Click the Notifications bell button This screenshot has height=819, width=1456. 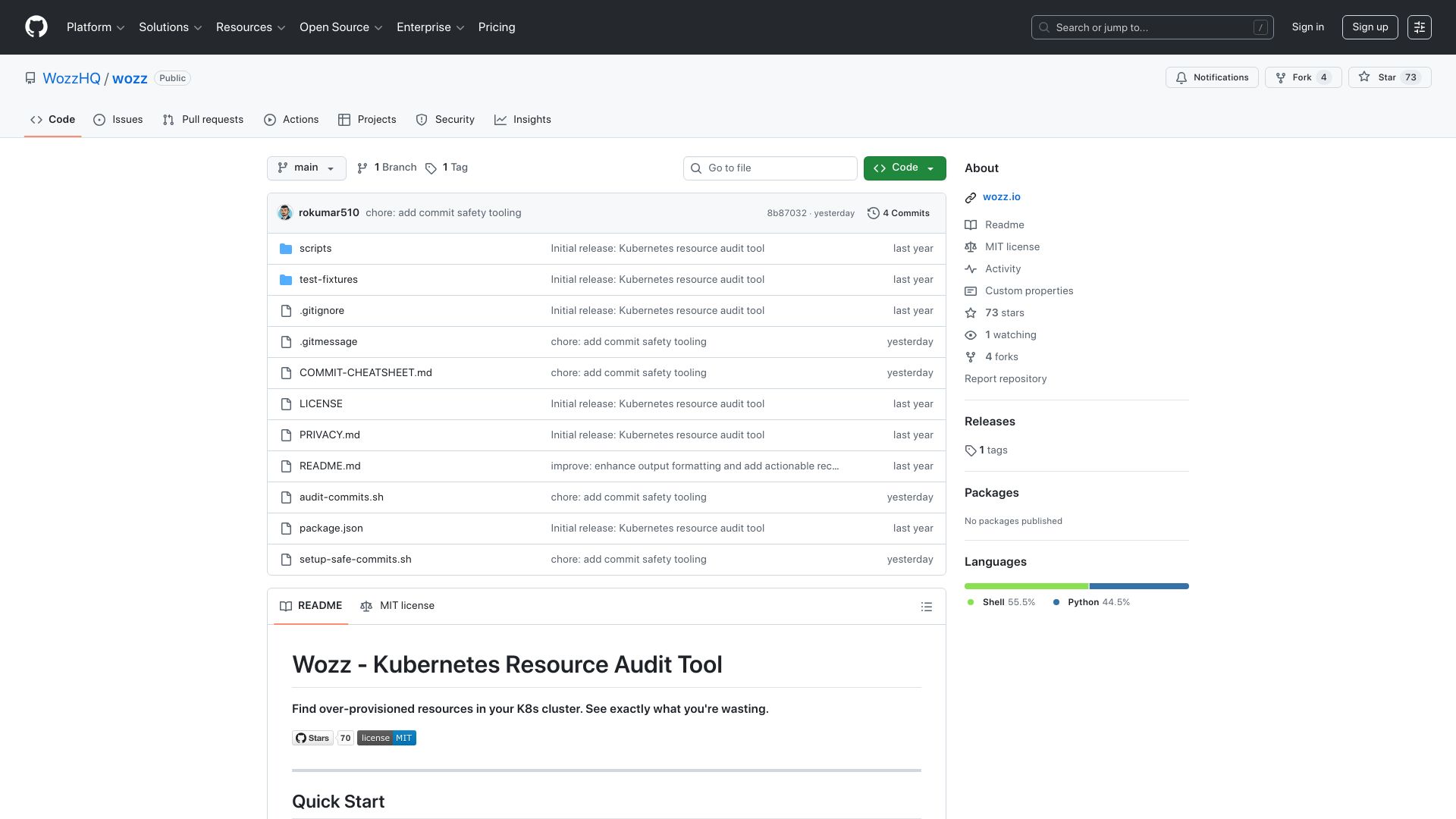[1212, 77]
